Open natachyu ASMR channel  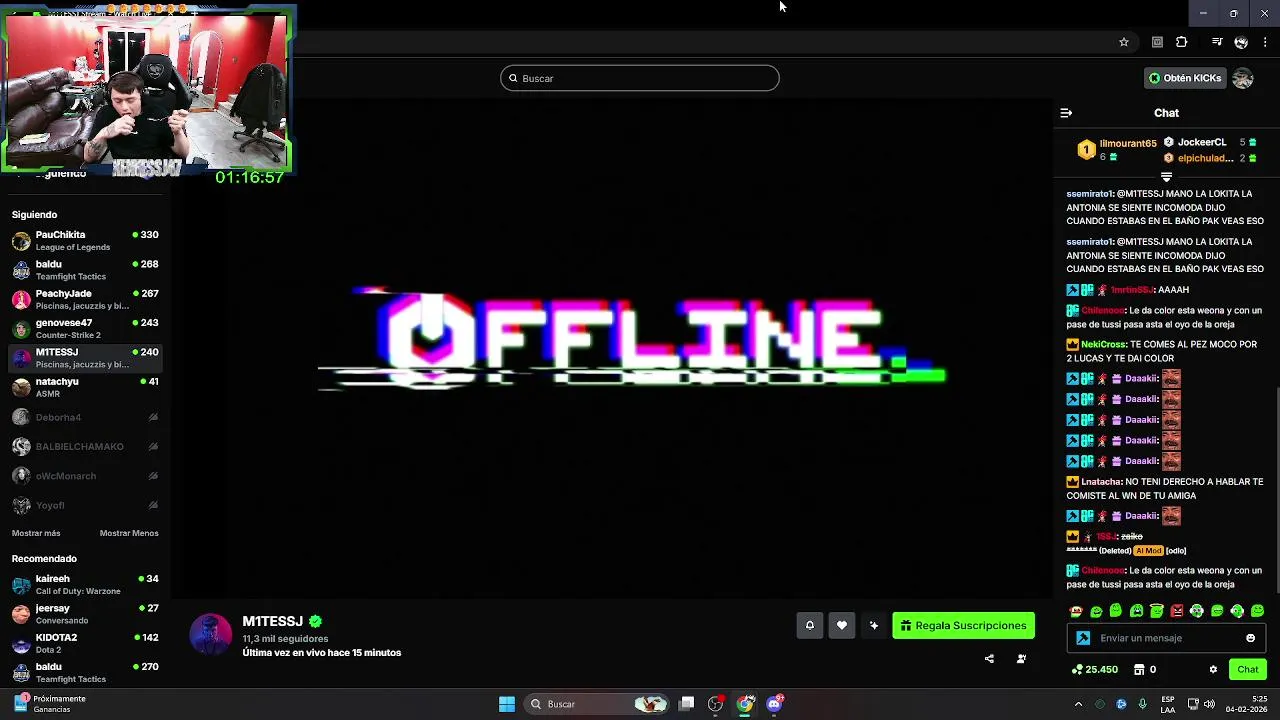tap(85, 387)
